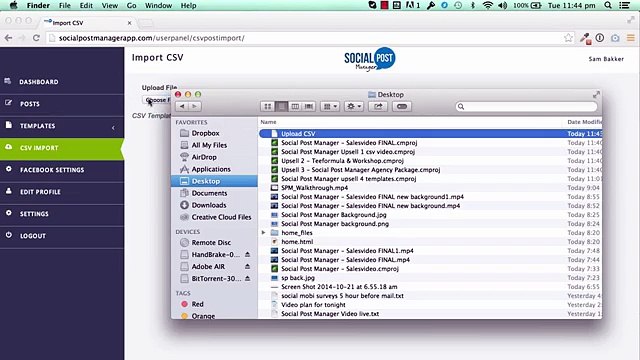Reload the browser page
Image resolution: width=640 pixels, height=360 pixels.
tap(36, 38)
